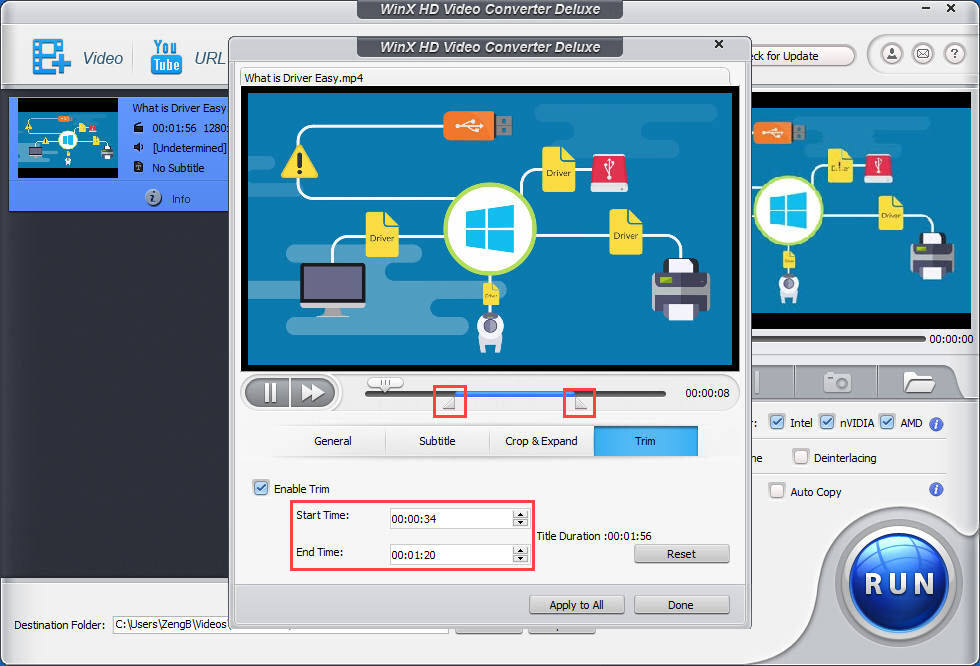This screenshot has width=980, height=666.
Task: Click the Title Duration 00:01:56 text
Action: [594, 536]
